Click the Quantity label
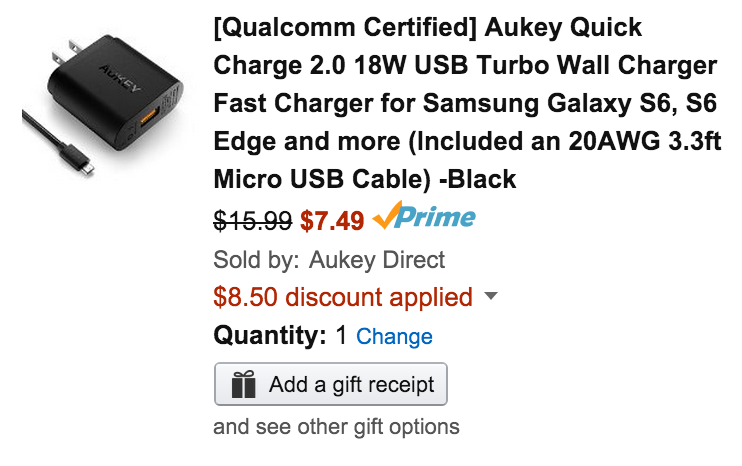 click(270, 335)
